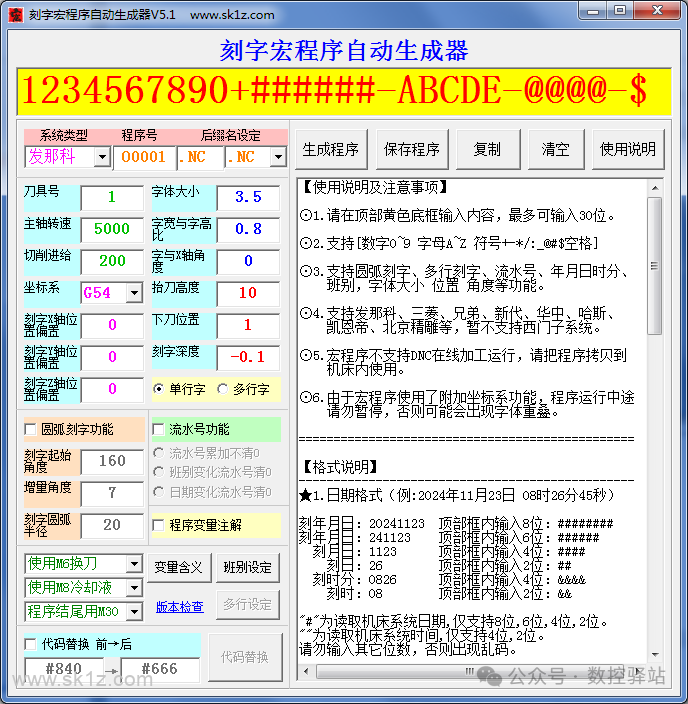688x704 pixels.
Task: Open the 后缀名设定 .NC dropdown arrow
Action: point(278,157)
